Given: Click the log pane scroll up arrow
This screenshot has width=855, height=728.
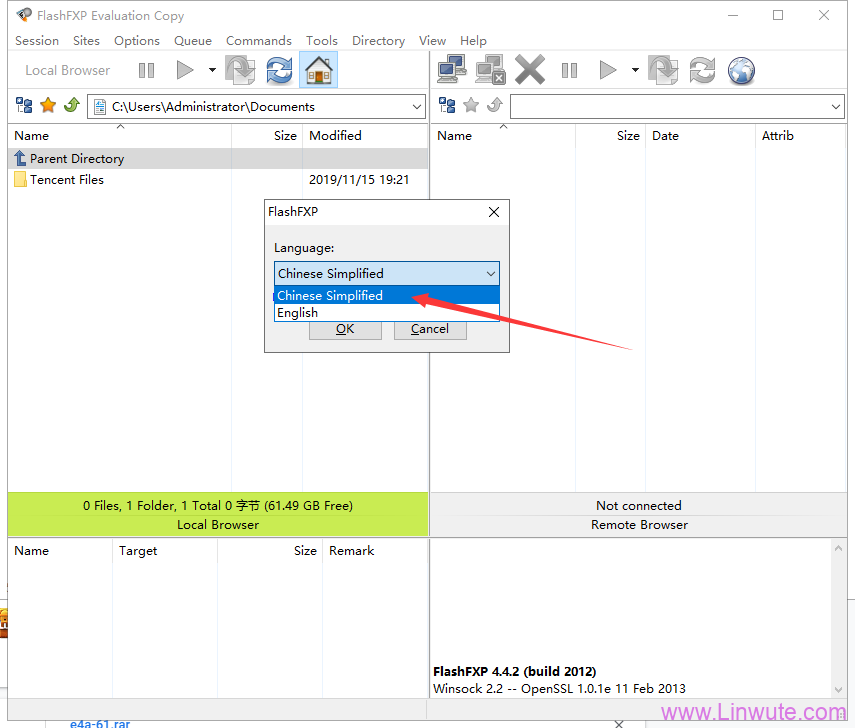Looking at the screenshot, I should [839, 548].
